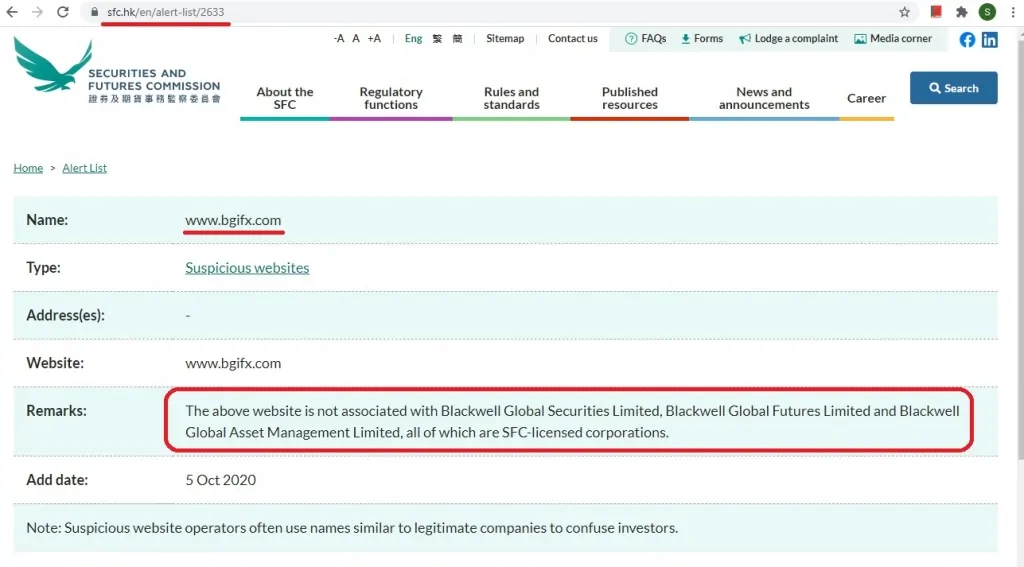This screenshot has width=1024, height=567.
Task: Open the SFC LinkedIn page icon
Action: tap(989, 40)
